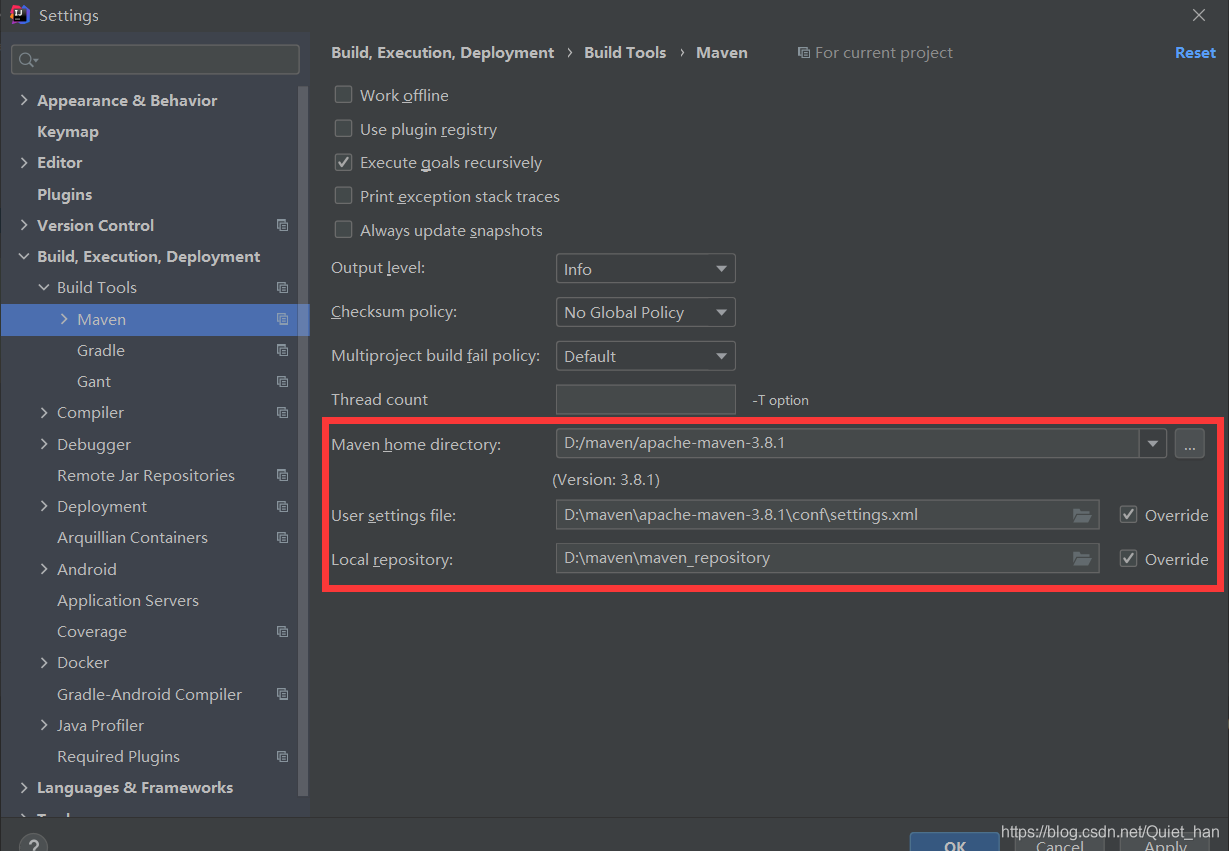Image resolution: width=1229 pixels, height=851 pixels.
Task: Click Build Tools in the breadcrumb
Action: (625, 53)
